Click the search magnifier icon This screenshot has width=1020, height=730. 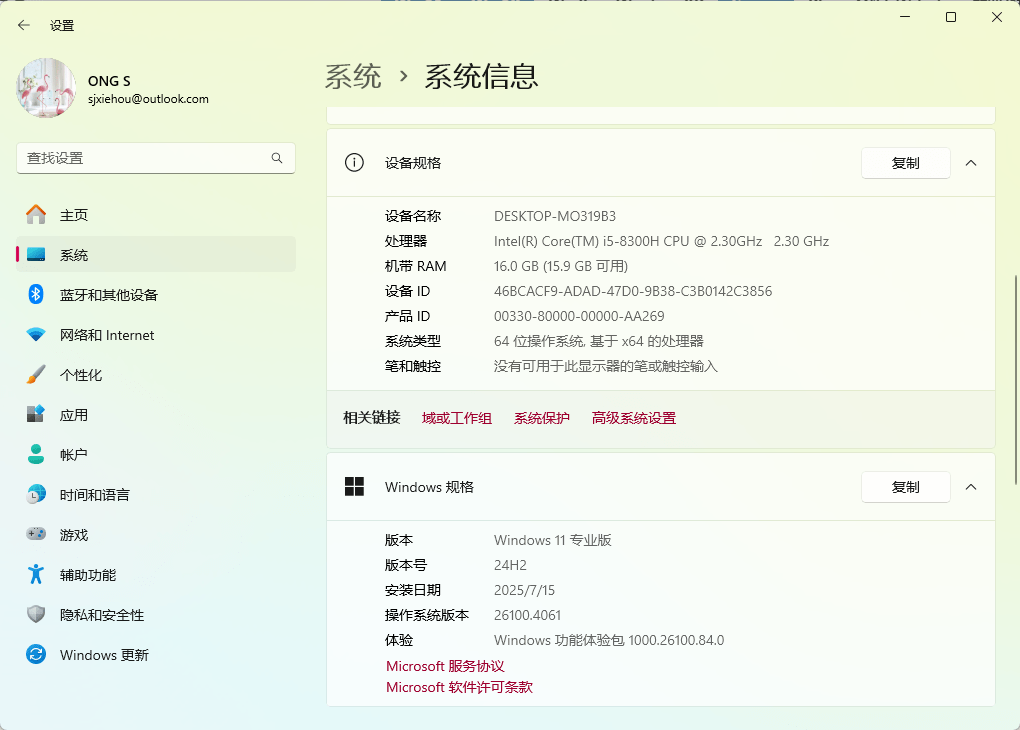(x=277, y=158)
